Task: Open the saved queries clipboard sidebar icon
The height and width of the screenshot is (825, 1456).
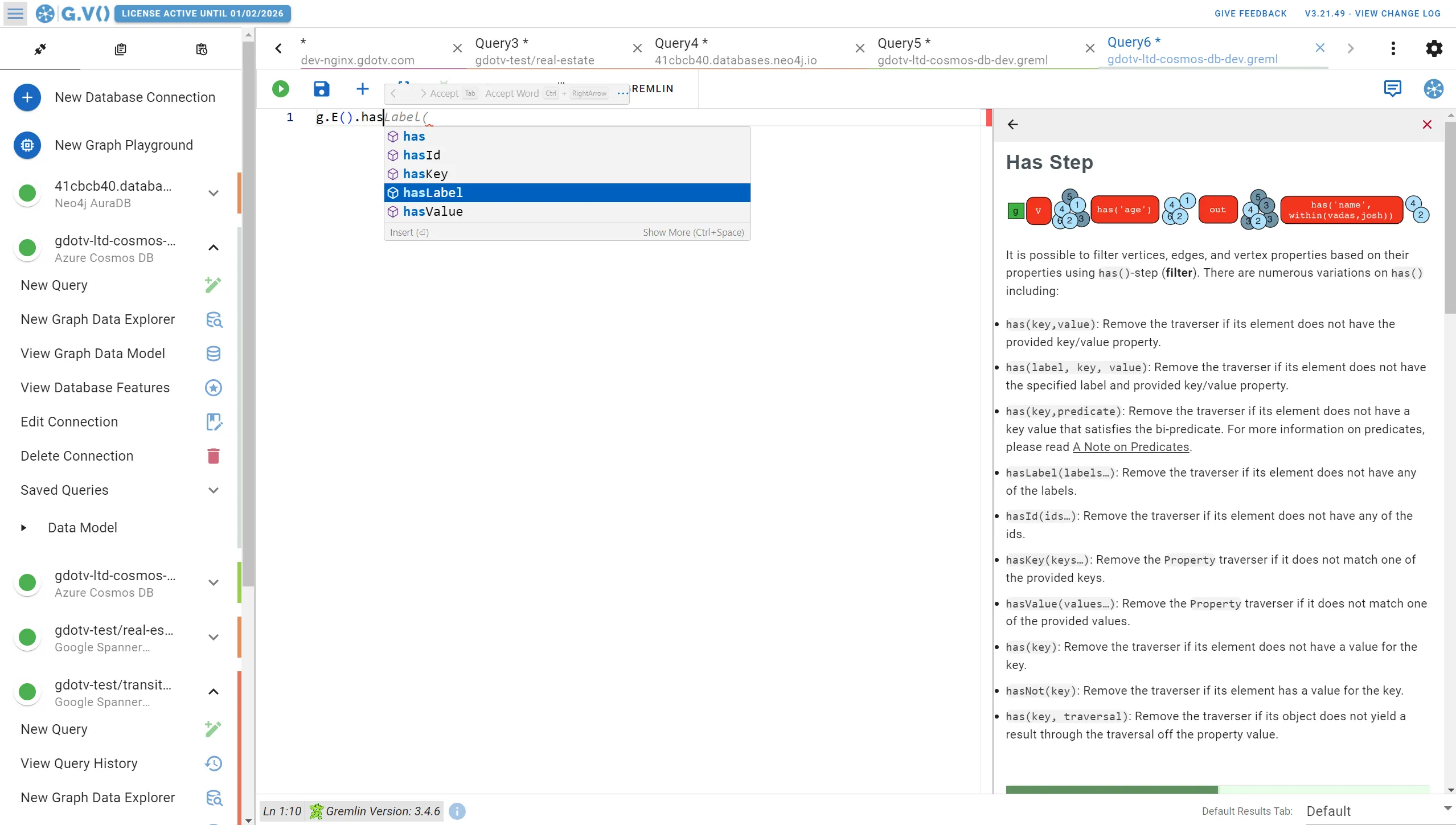Action: 120,50
